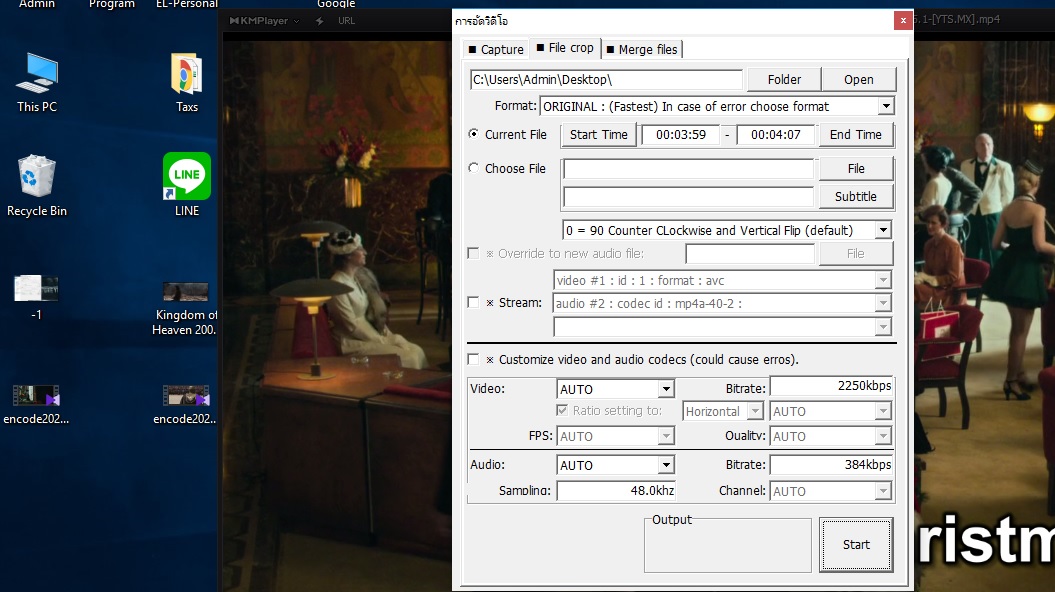
Task: Open the Horizontal ratio dropdown
Action: 756,411
